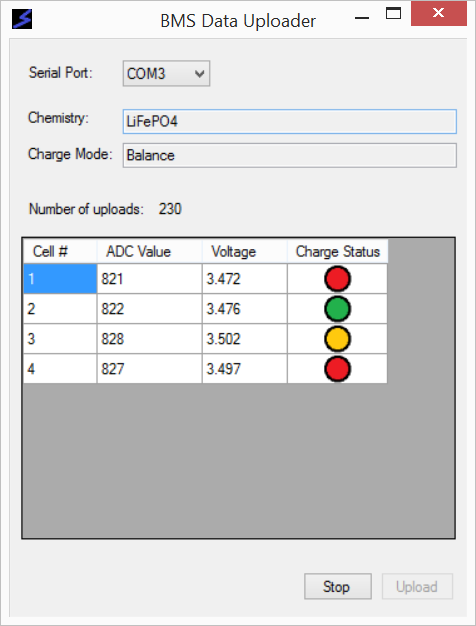Open the COM3 serial port dropdown
476x626 pixels.
pyautogui.click(x=166, y=73)
